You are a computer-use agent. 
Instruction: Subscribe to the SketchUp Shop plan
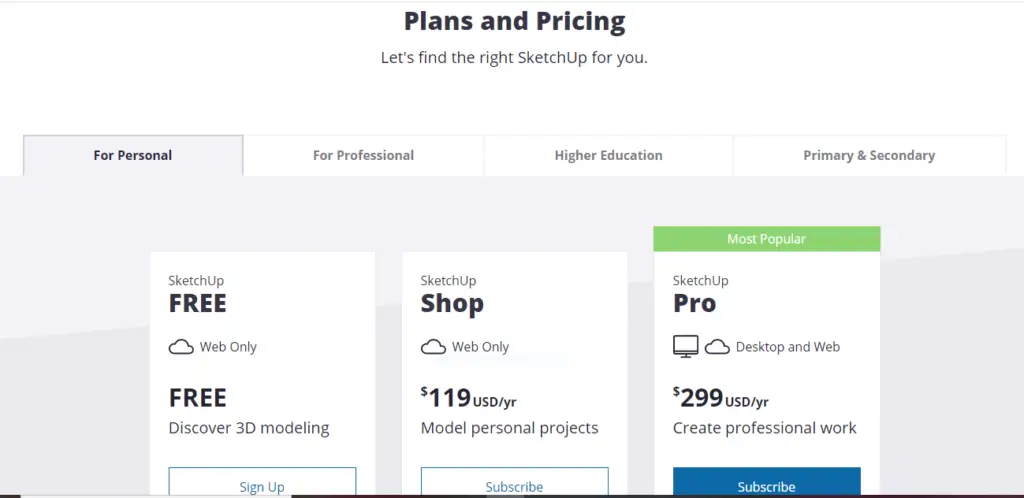pos(515,482)
